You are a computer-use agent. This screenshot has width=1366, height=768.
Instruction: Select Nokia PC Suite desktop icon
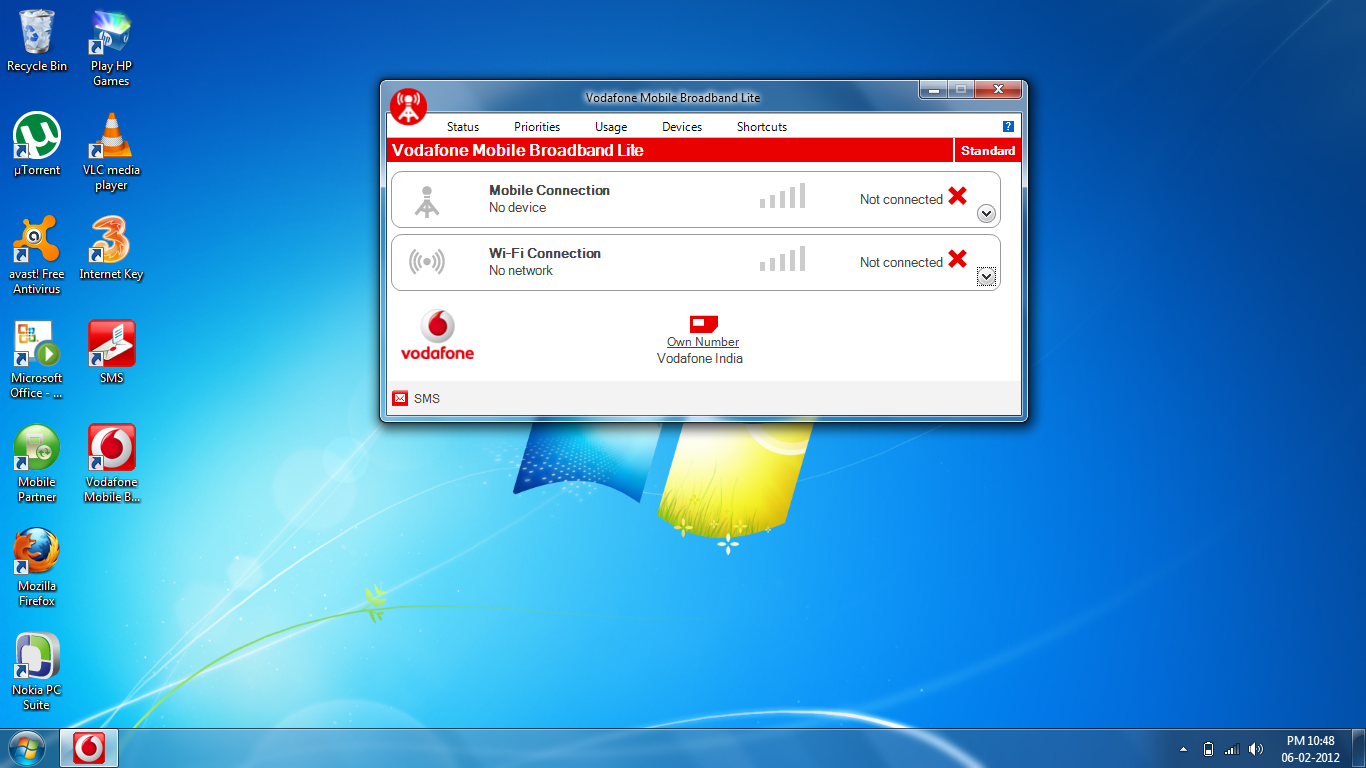[37, 672]
